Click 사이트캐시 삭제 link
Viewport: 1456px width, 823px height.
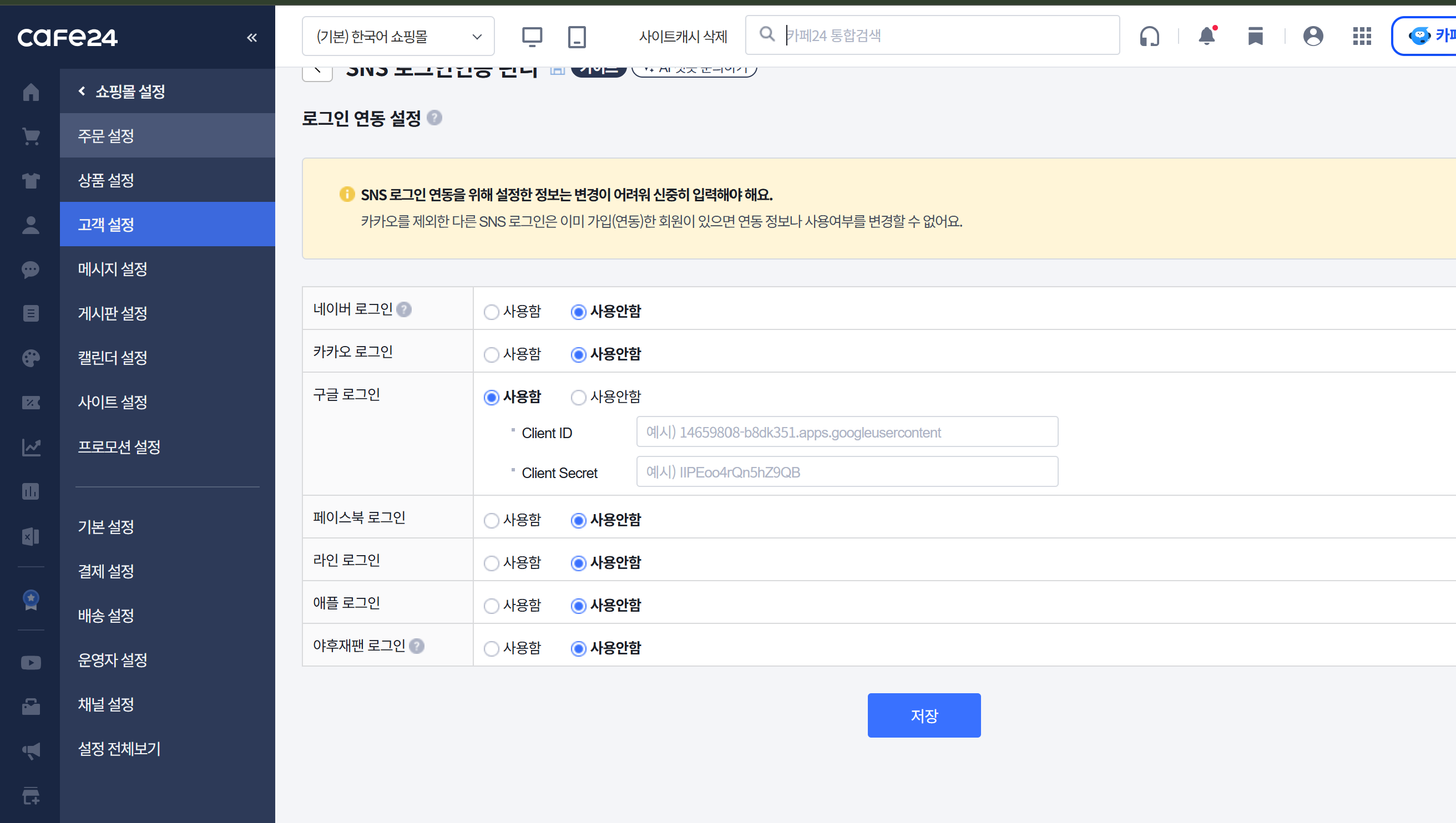tap(683, 37)
